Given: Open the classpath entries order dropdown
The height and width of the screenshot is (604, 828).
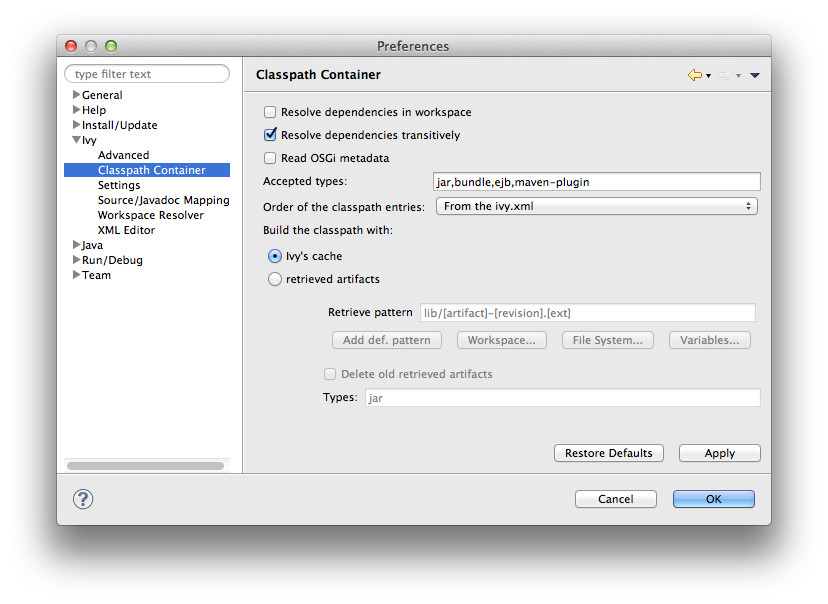Looking at the screenshot, I should point(596,206).
